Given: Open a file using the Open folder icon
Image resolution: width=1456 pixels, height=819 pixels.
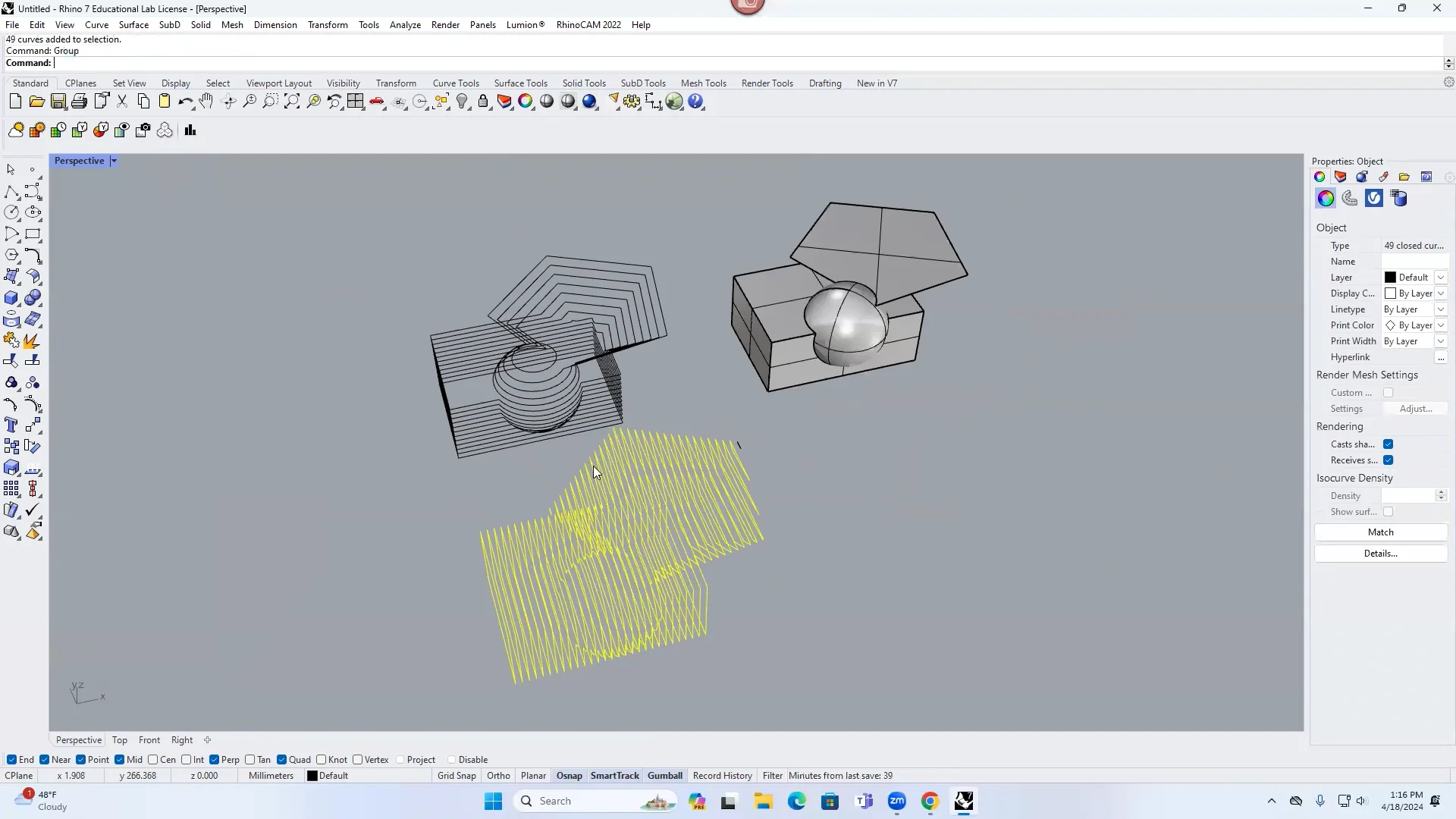Looking at the screenshot, I should [x=36, y=101].
